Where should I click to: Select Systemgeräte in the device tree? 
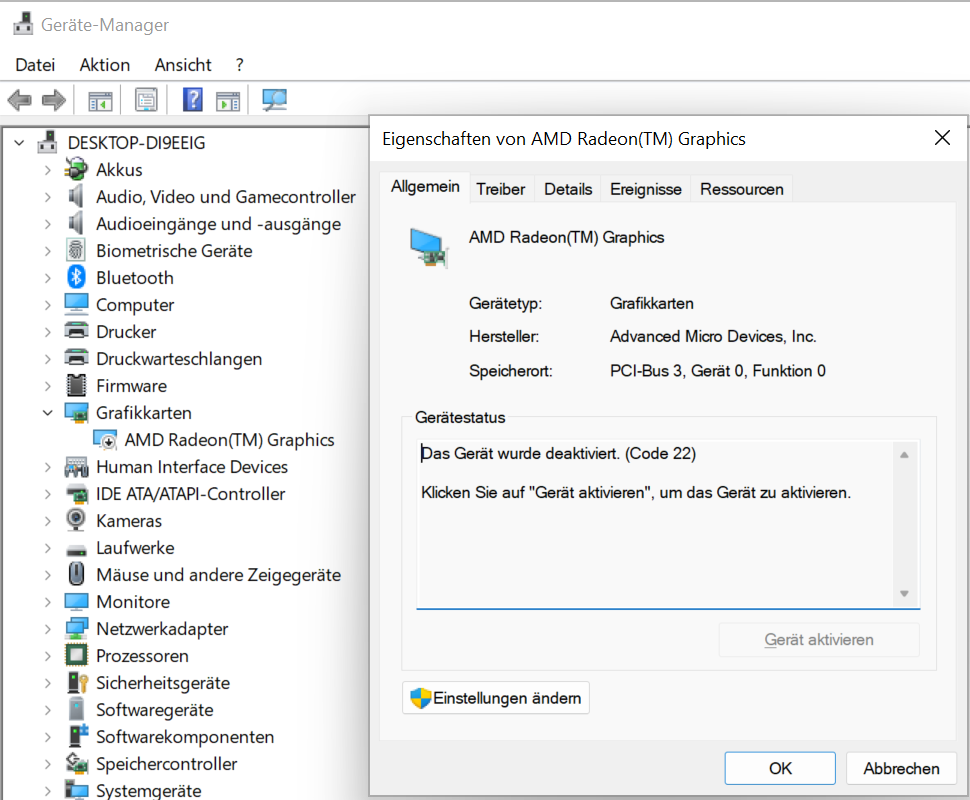coord(148,790)
